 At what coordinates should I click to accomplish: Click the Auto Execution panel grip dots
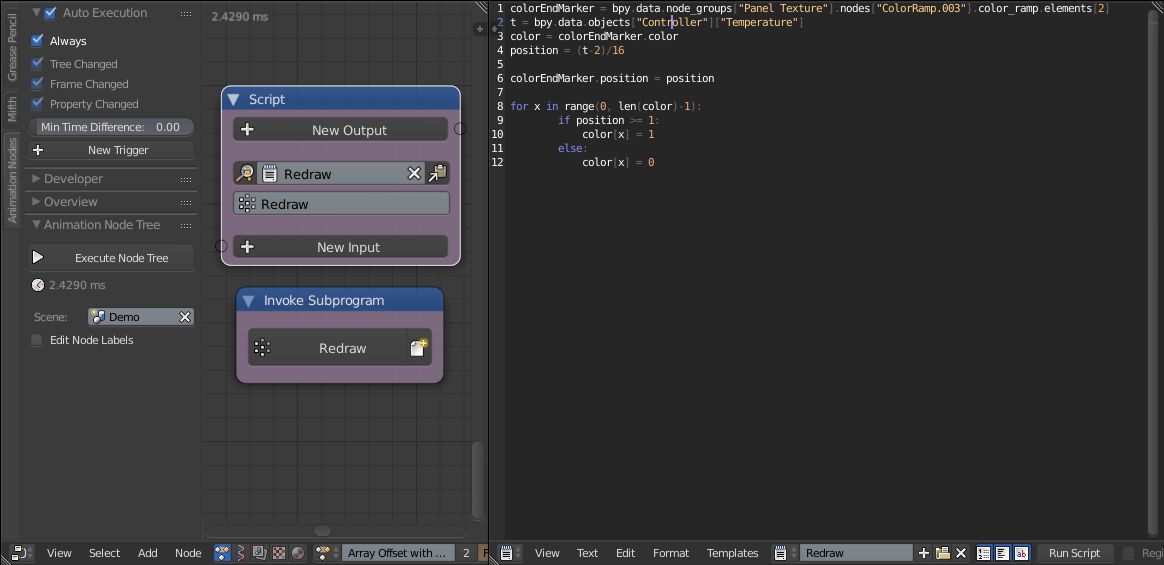click(186, 13)
